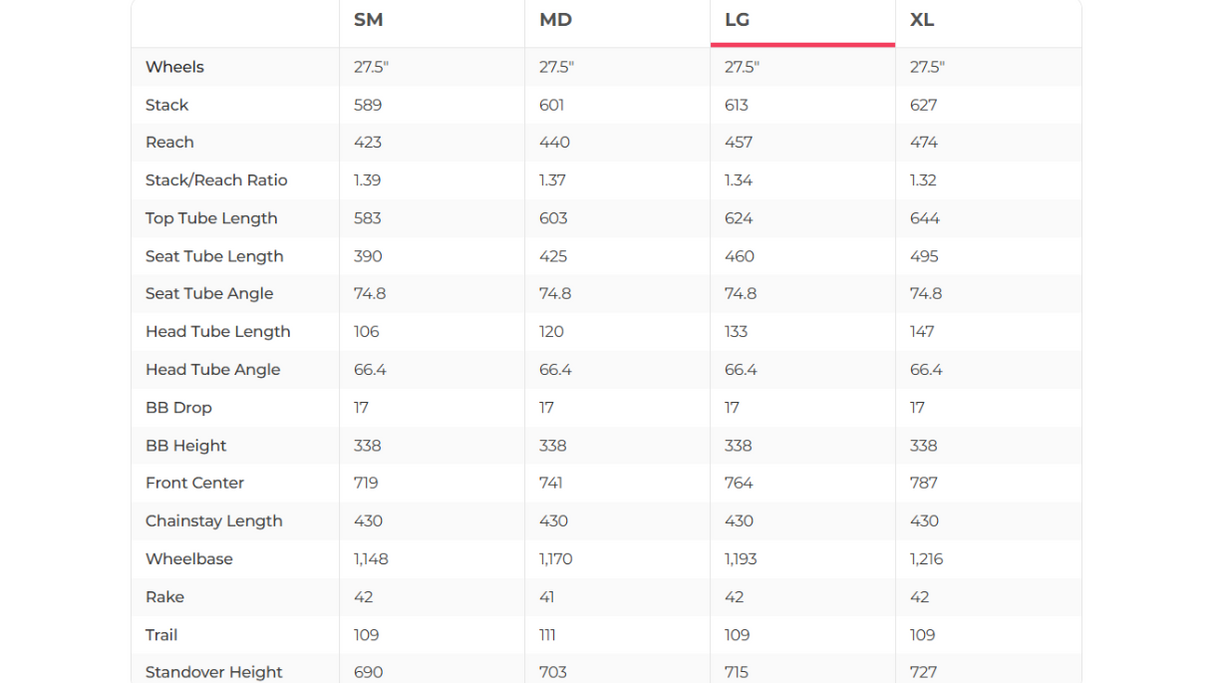Viewport: 1214px width, 683px height.
Task: Select the SM size column header
Action: 368,20
